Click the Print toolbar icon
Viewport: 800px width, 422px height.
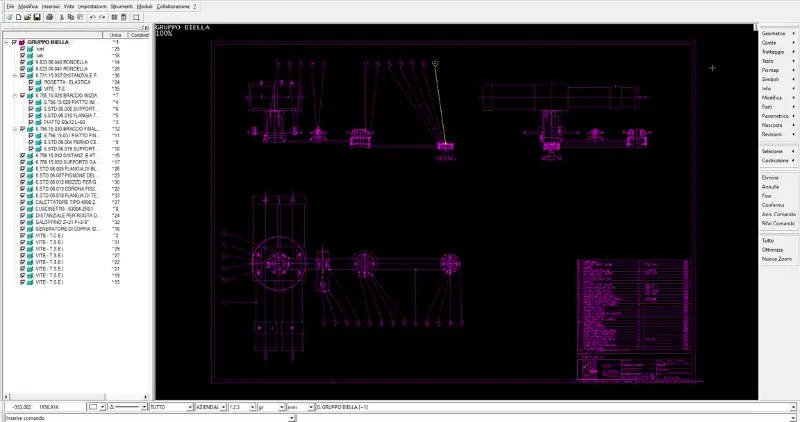coord(50,17)
